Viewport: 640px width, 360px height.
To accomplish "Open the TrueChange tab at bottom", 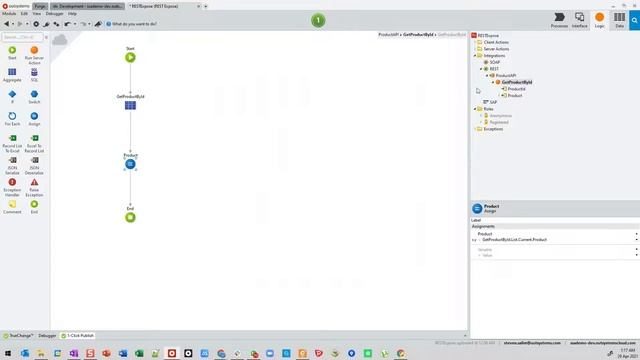I will click(x=18, y=336).
